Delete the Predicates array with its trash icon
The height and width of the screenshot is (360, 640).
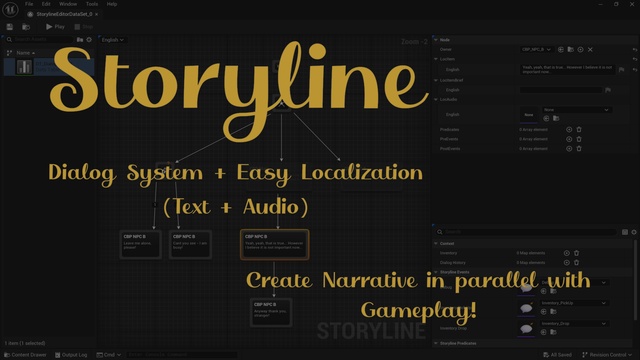[579, 129]
